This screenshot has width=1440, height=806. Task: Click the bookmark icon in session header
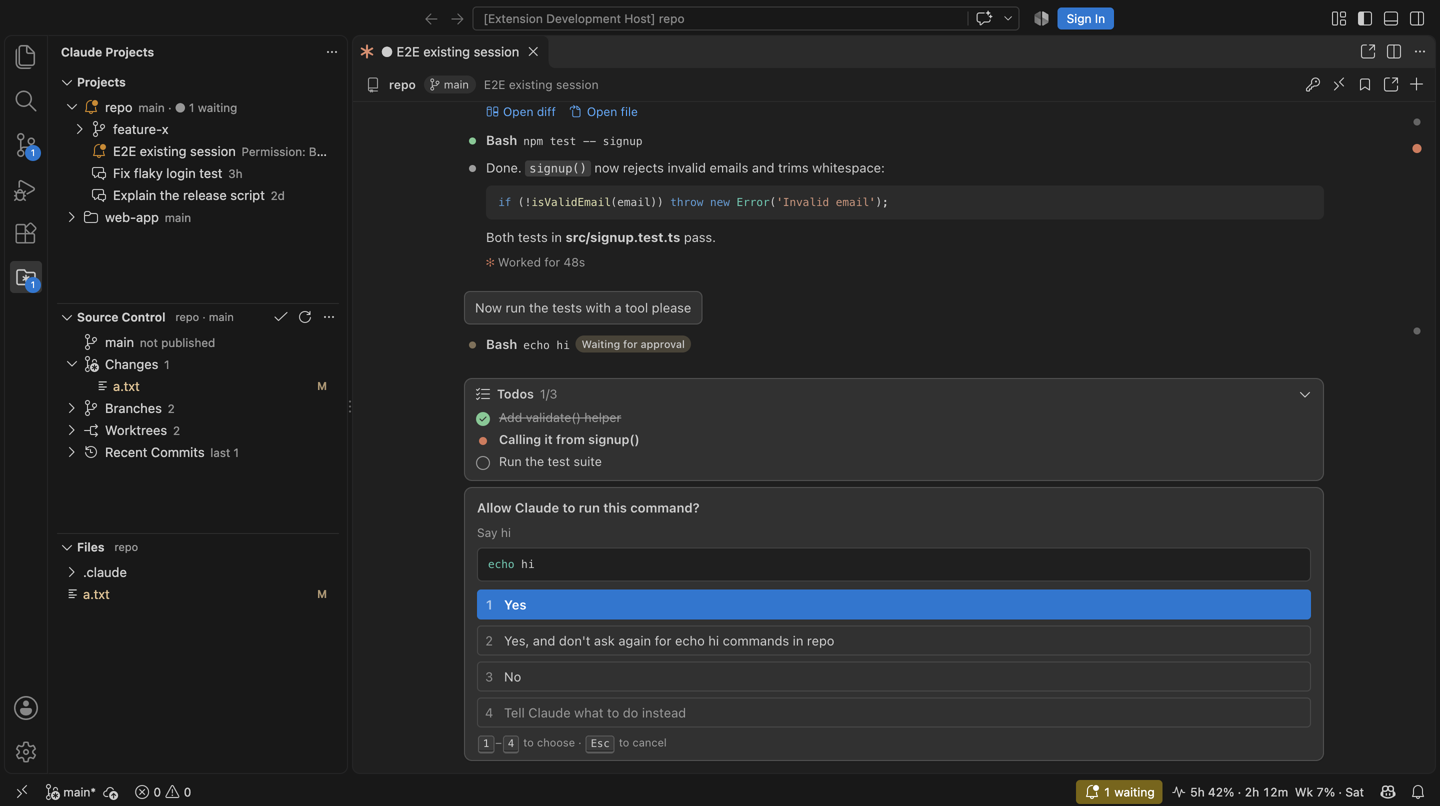1365,85
